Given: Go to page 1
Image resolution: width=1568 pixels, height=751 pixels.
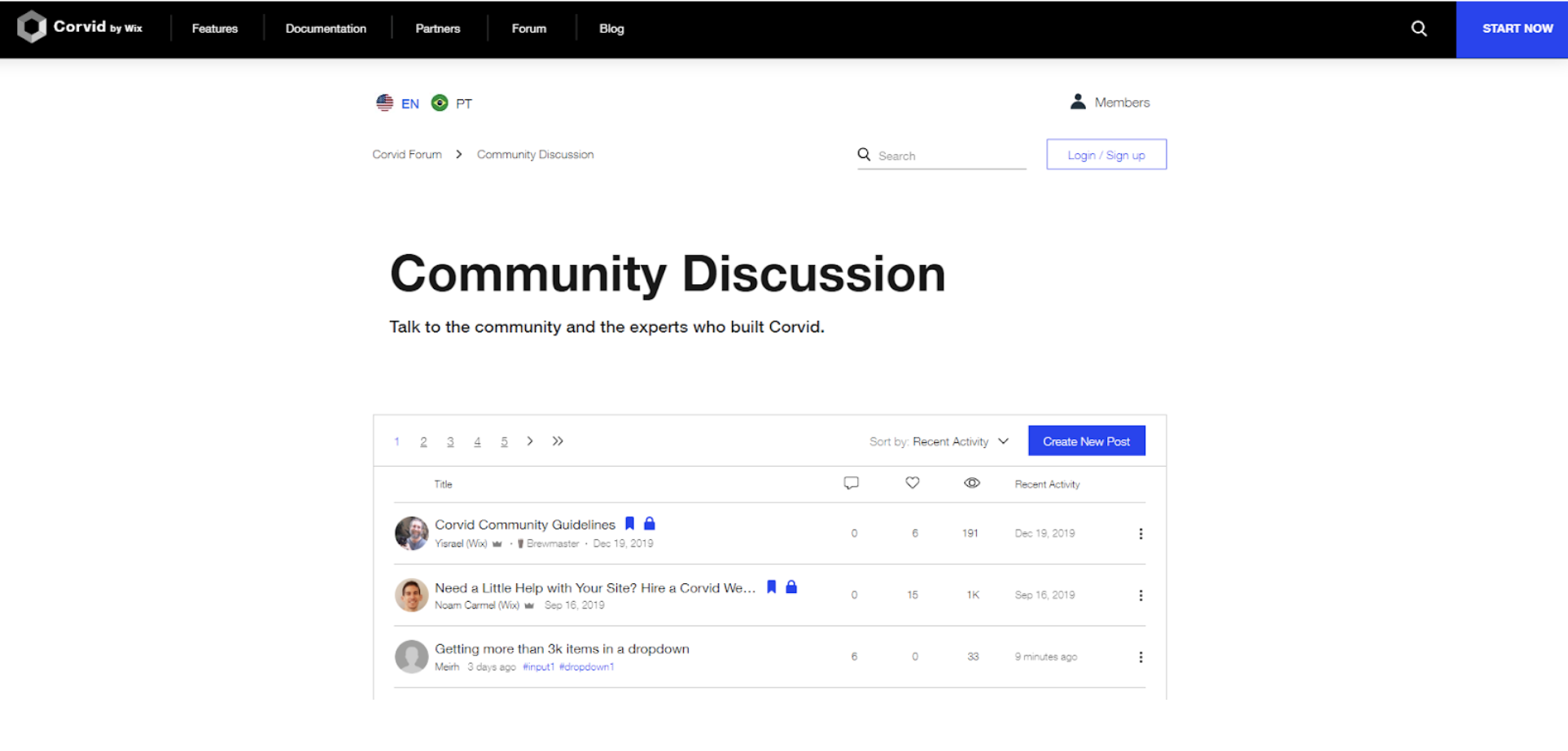Looking at the screenshot, I should coord(396,441).
